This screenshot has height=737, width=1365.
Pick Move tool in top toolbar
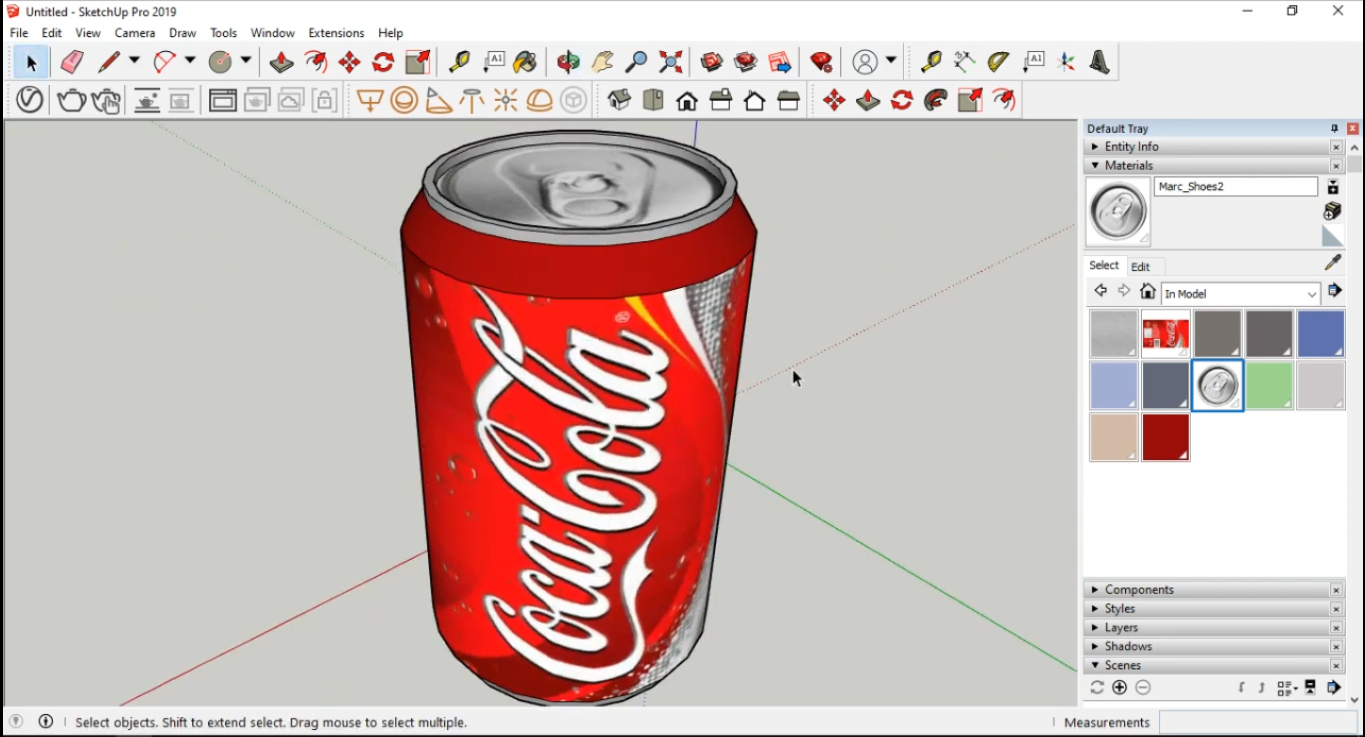[349, 63]
